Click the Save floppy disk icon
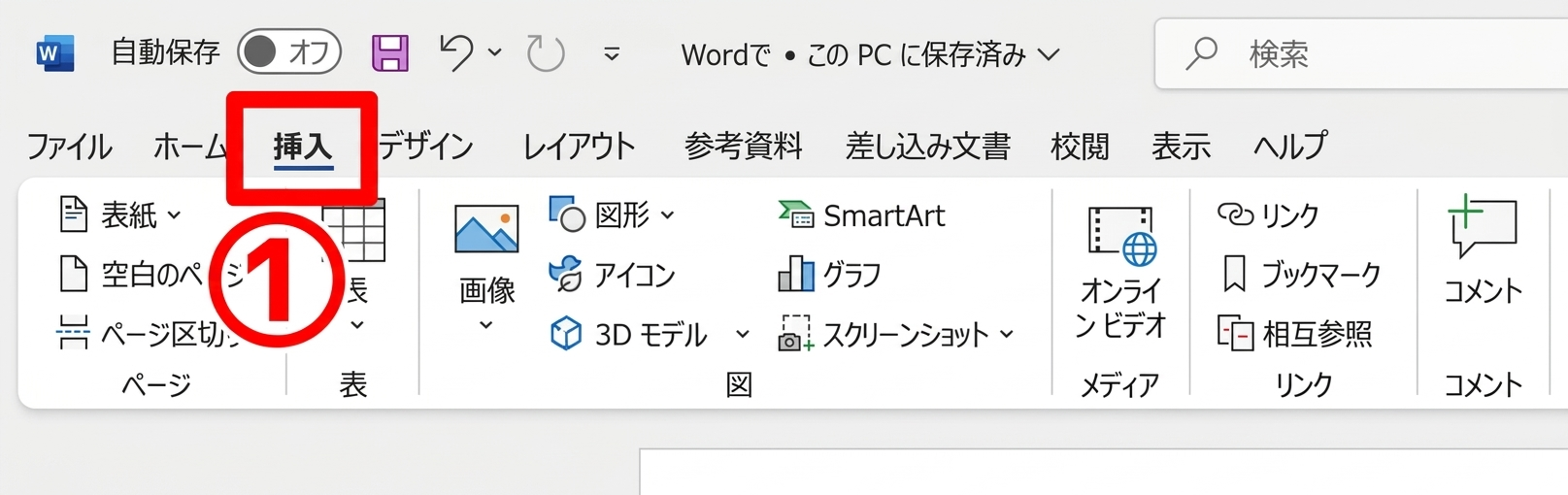Viewport: 1568px width, 495px height. pyautogui.click(x=390, y=53)
